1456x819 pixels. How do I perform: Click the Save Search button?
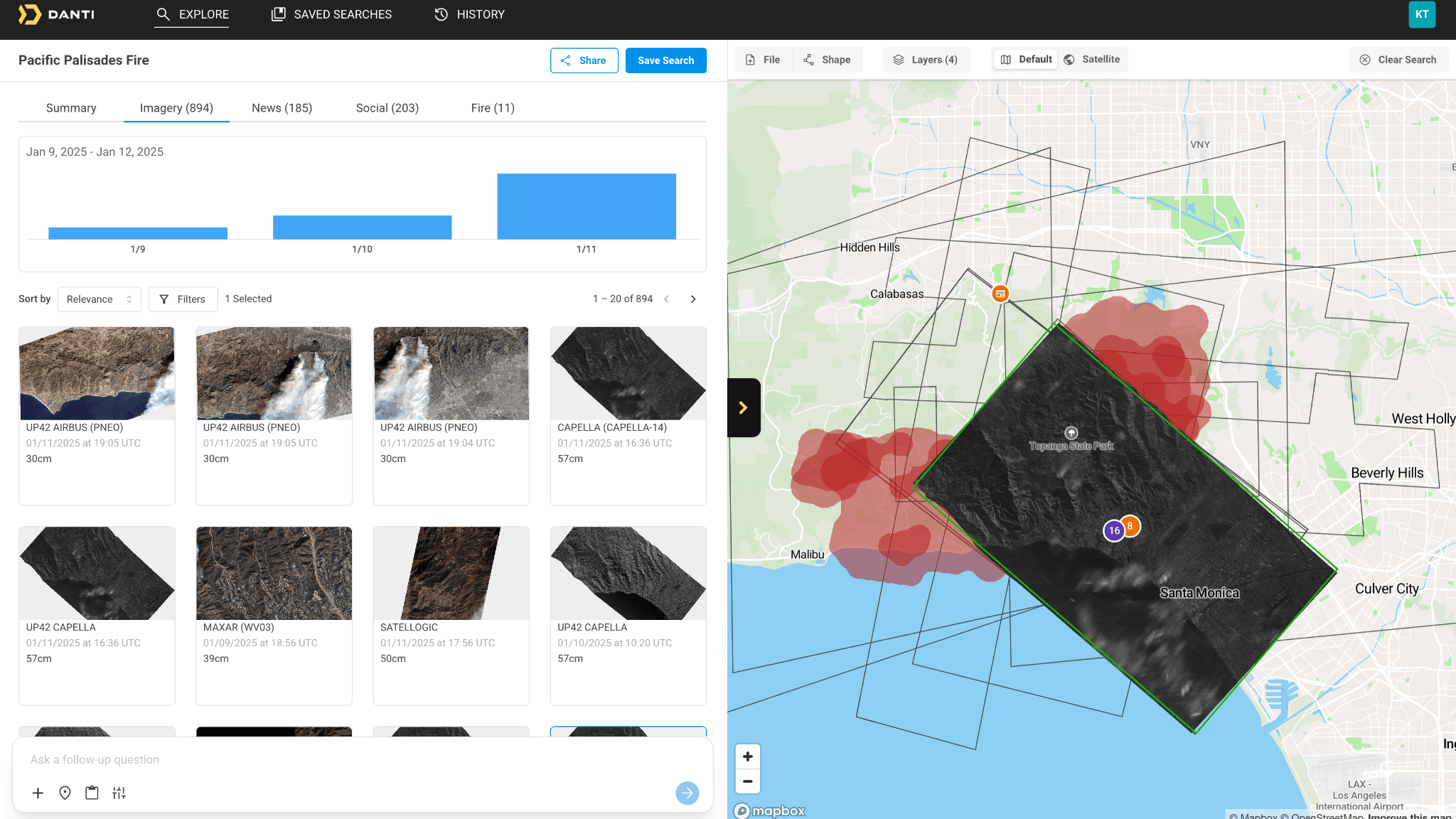click(665, 60)
